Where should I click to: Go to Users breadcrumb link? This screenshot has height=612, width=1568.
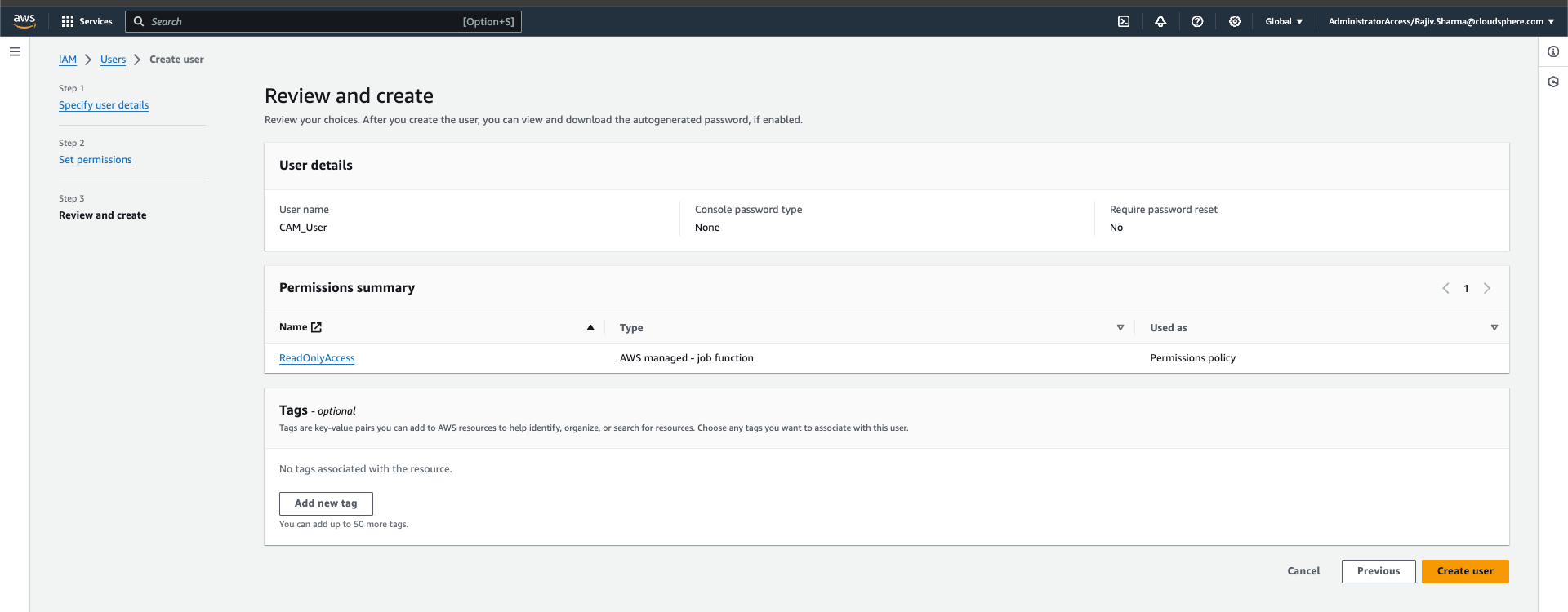pyautogui.click(x=113, y=60)
